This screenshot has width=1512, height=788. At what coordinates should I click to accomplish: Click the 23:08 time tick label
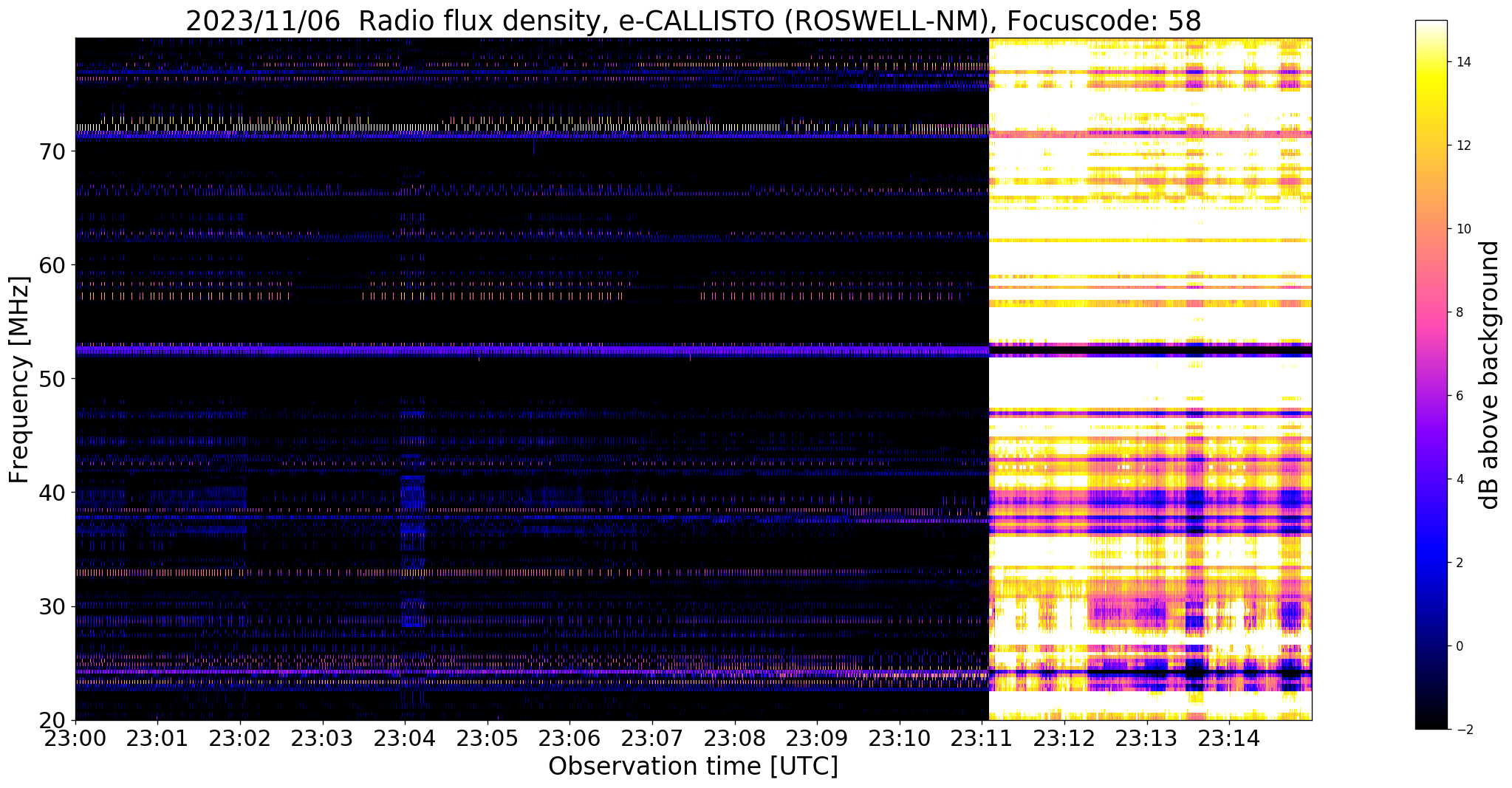(734, 739)
